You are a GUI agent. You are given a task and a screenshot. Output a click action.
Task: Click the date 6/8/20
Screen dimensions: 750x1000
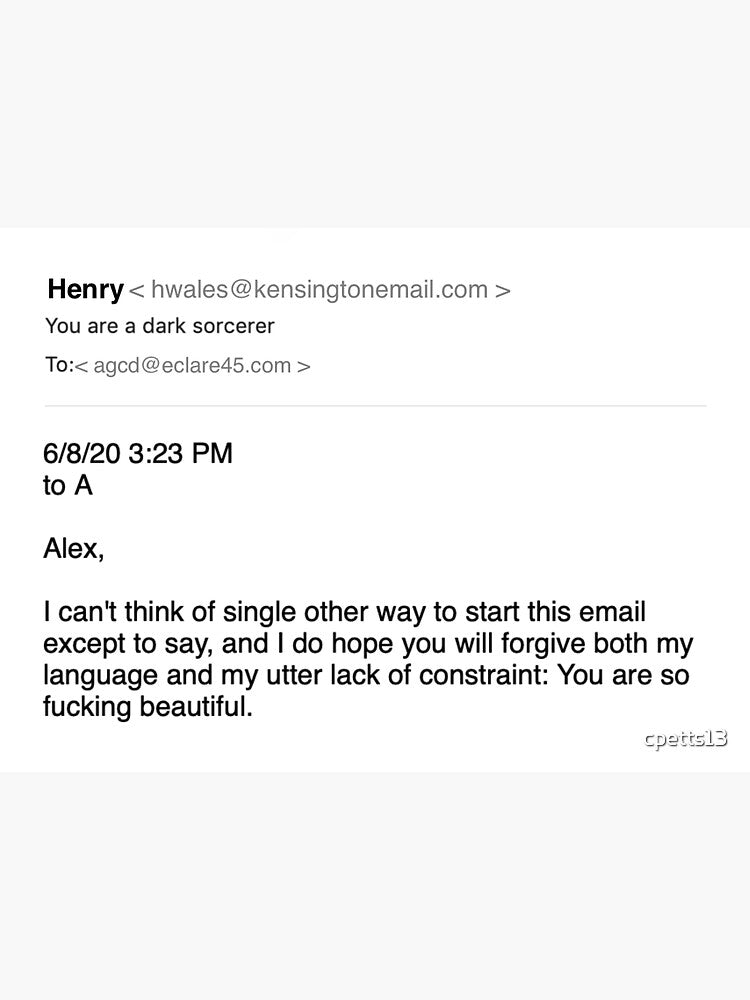[82, 453]
